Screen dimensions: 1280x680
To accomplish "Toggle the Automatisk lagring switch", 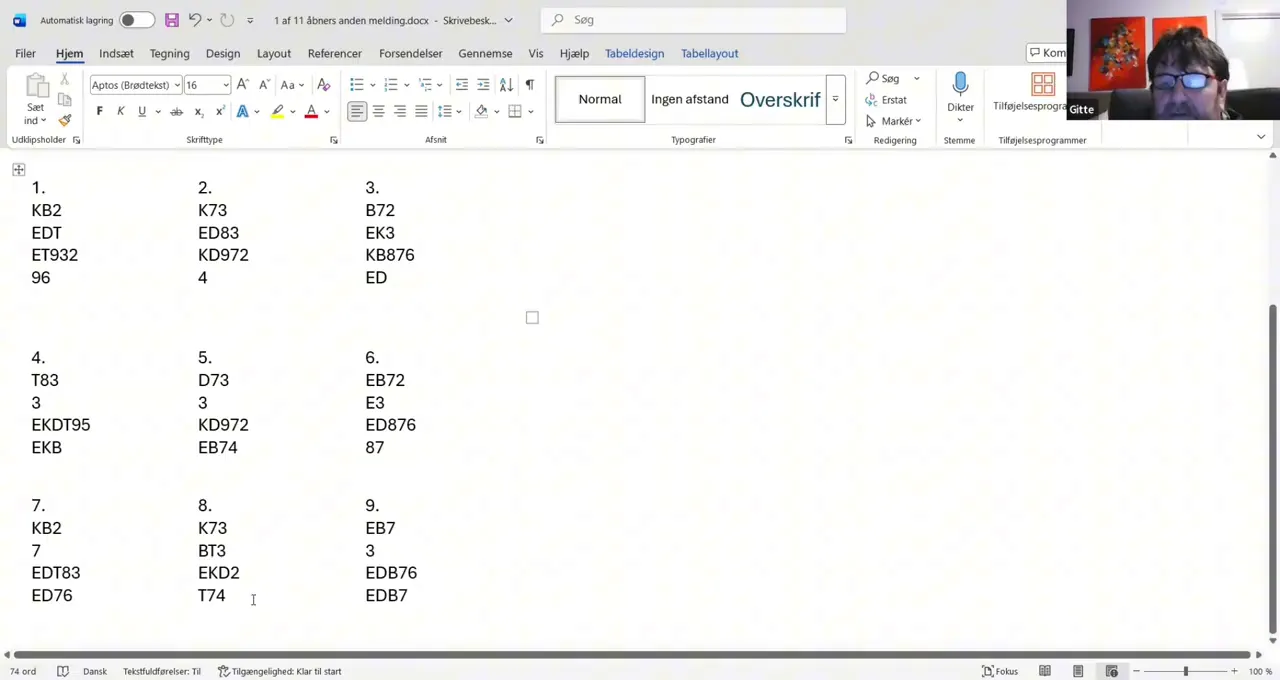I will pyautogui.click(x=135, y=20).
